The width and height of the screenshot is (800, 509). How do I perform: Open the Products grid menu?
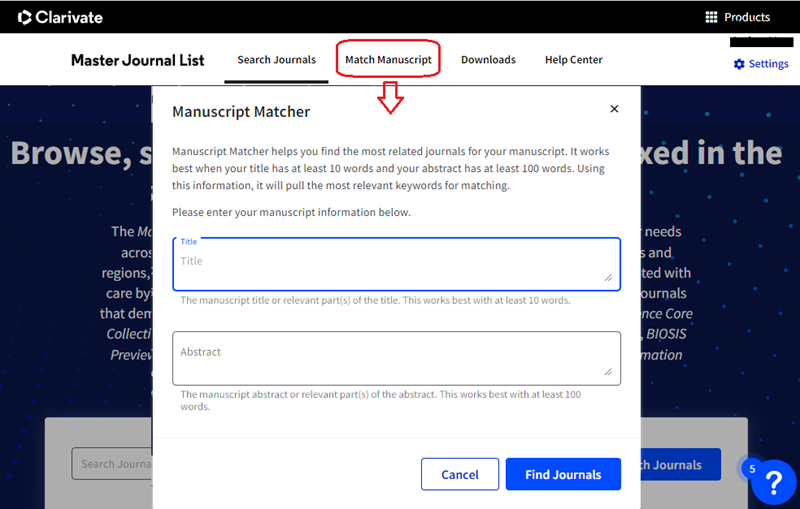click(737, 17)
